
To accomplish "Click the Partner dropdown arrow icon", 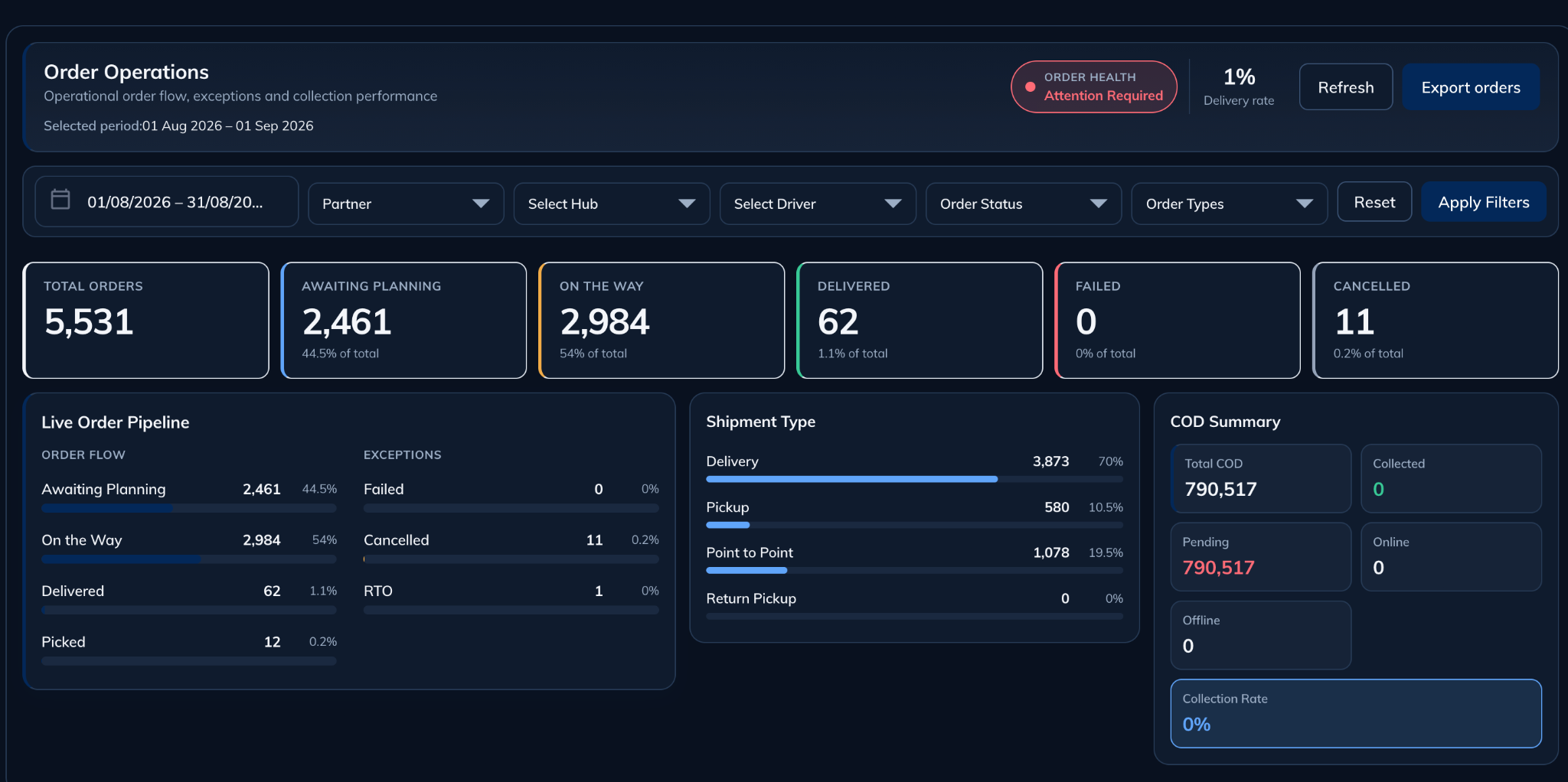I will (x=481, y=204).
